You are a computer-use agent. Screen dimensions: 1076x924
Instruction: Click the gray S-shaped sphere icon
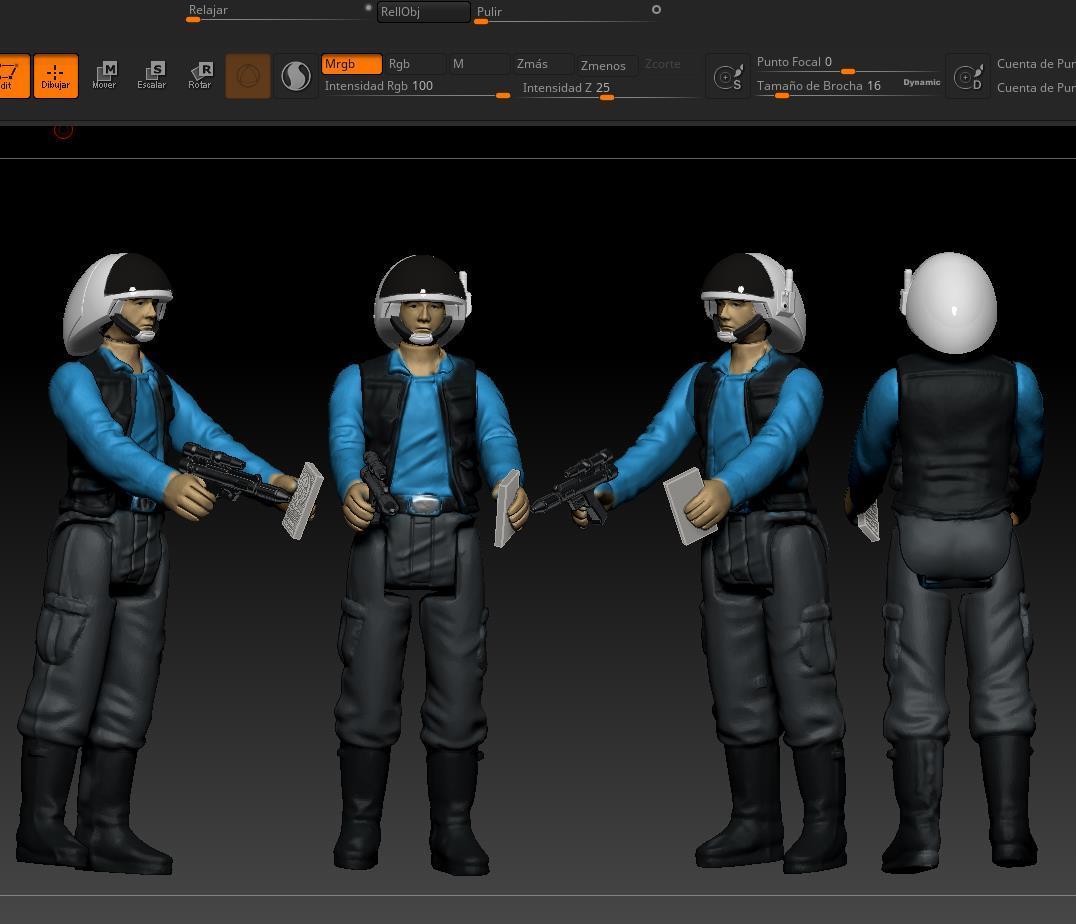point(296,76)
